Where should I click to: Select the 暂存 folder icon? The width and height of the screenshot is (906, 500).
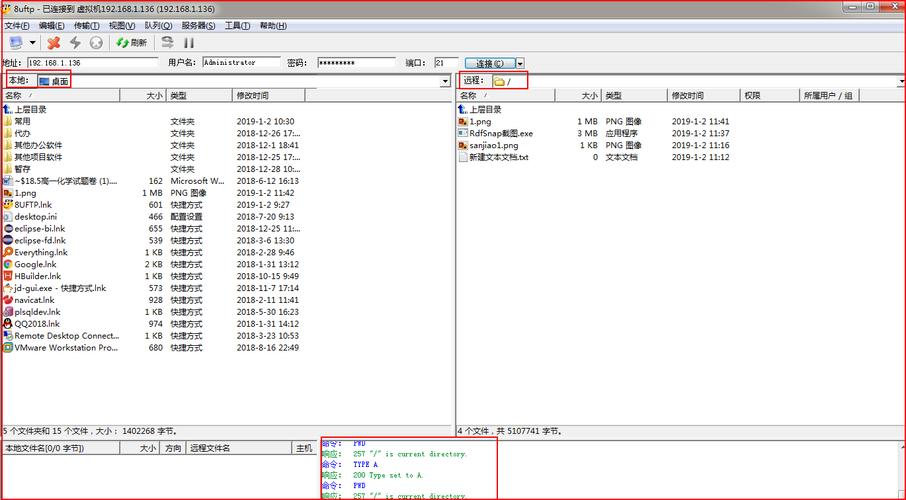tap(8, 169)
